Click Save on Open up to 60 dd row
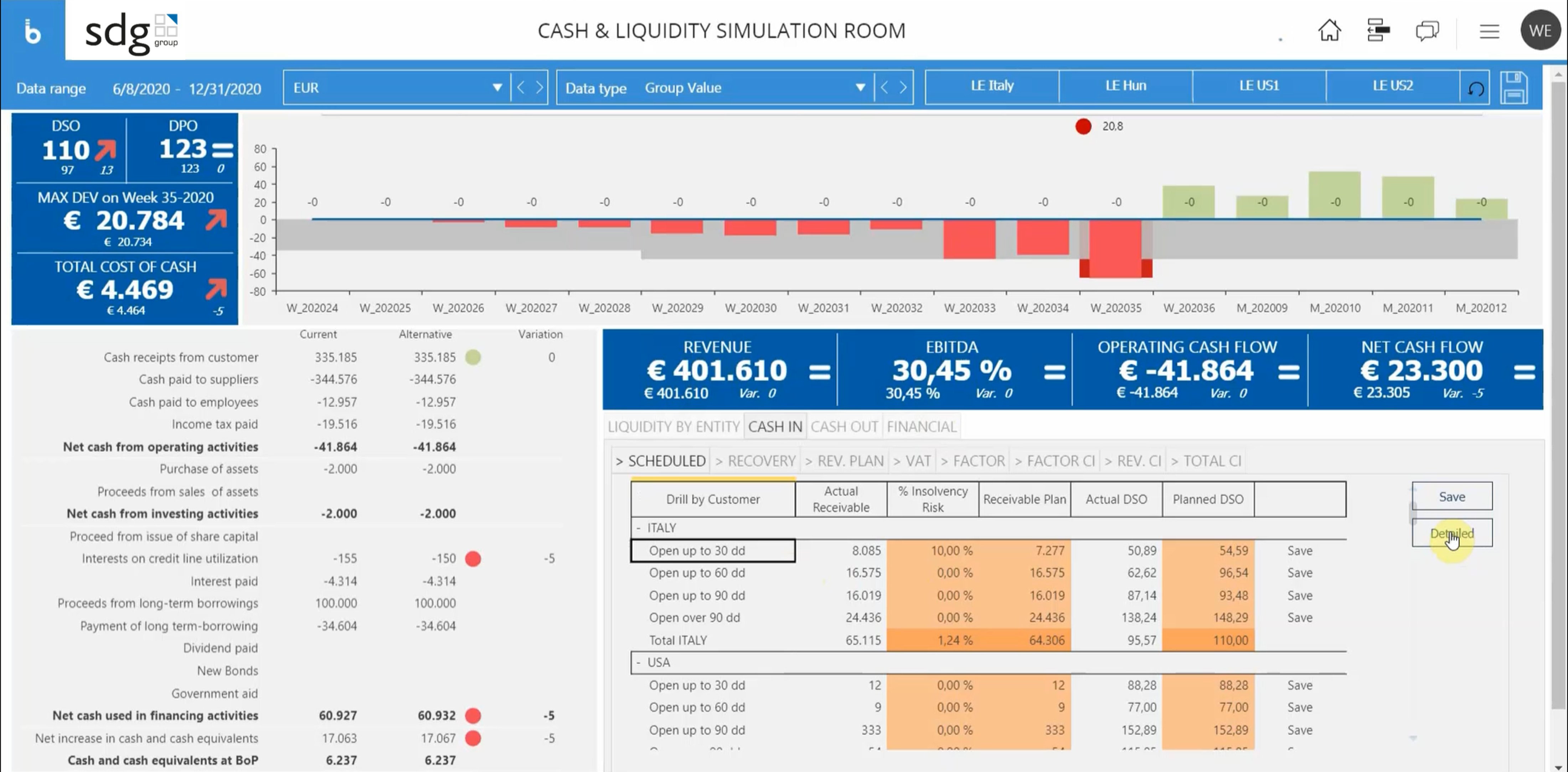 pos(1300,573)
